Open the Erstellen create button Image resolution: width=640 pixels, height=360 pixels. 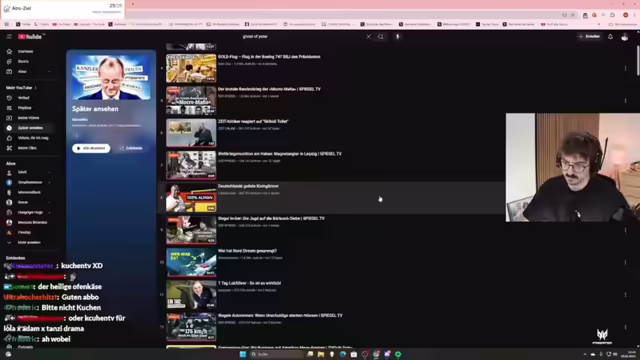(589, 36)
